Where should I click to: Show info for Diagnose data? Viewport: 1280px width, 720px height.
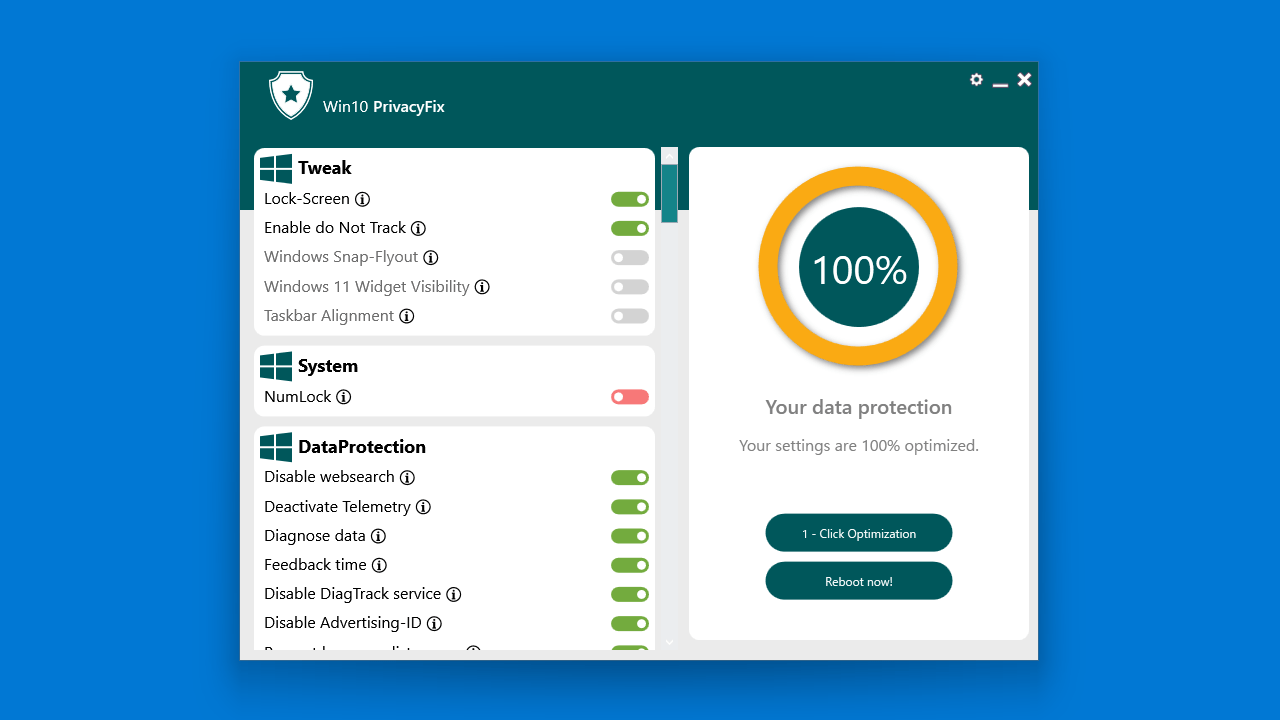378,536
